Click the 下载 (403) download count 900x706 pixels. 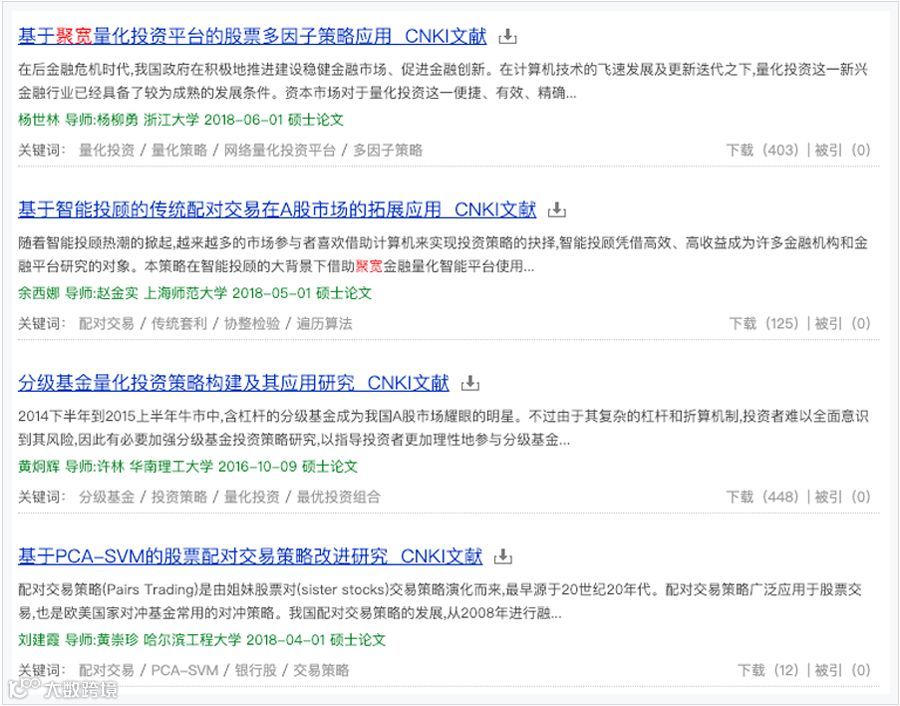[763, 150]
